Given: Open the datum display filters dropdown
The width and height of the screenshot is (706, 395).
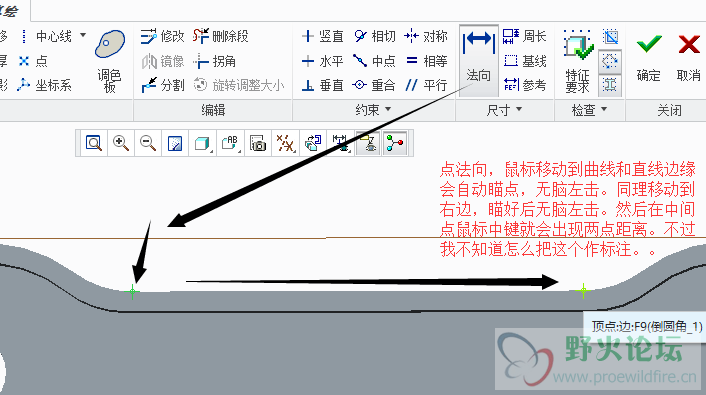Looking at the screenshot, I should click(285, 143).
